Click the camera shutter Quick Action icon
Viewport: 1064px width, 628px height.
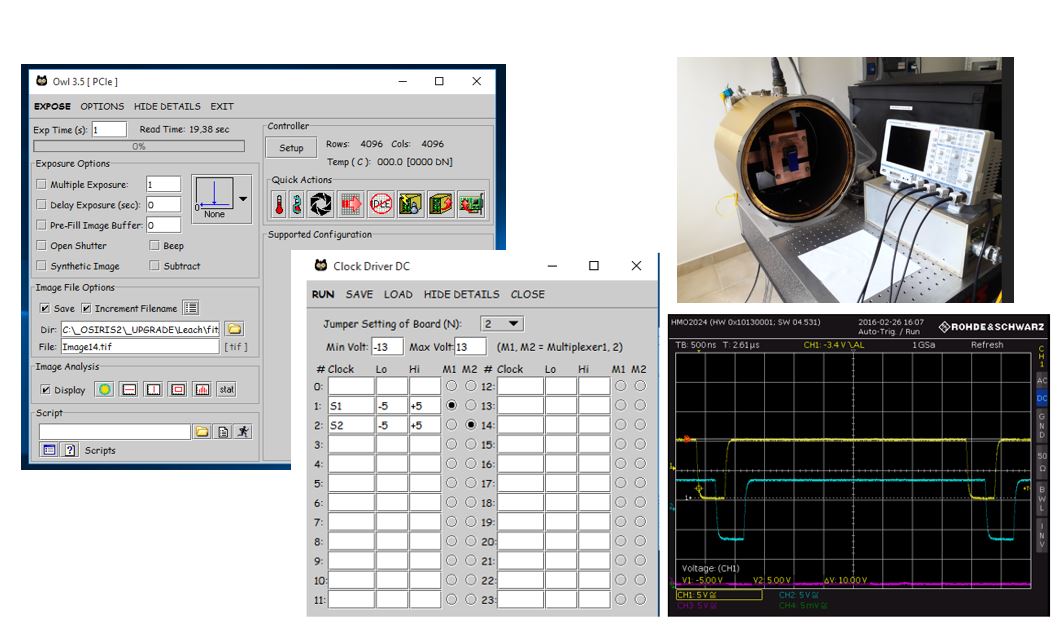point(320,205)
